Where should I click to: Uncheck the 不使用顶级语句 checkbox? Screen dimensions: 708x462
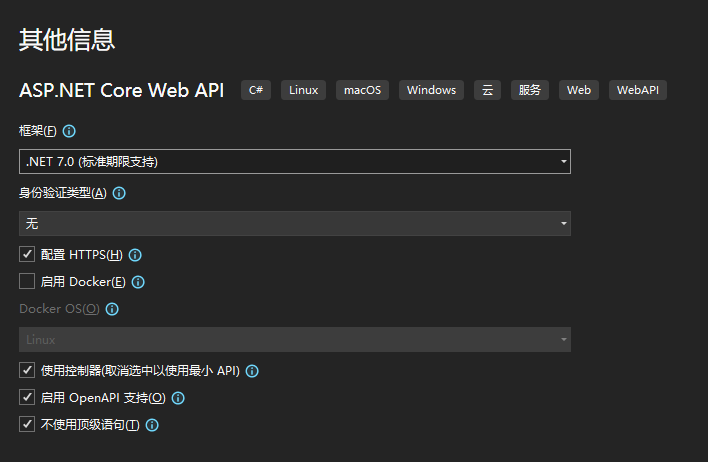tap(27, 425)
